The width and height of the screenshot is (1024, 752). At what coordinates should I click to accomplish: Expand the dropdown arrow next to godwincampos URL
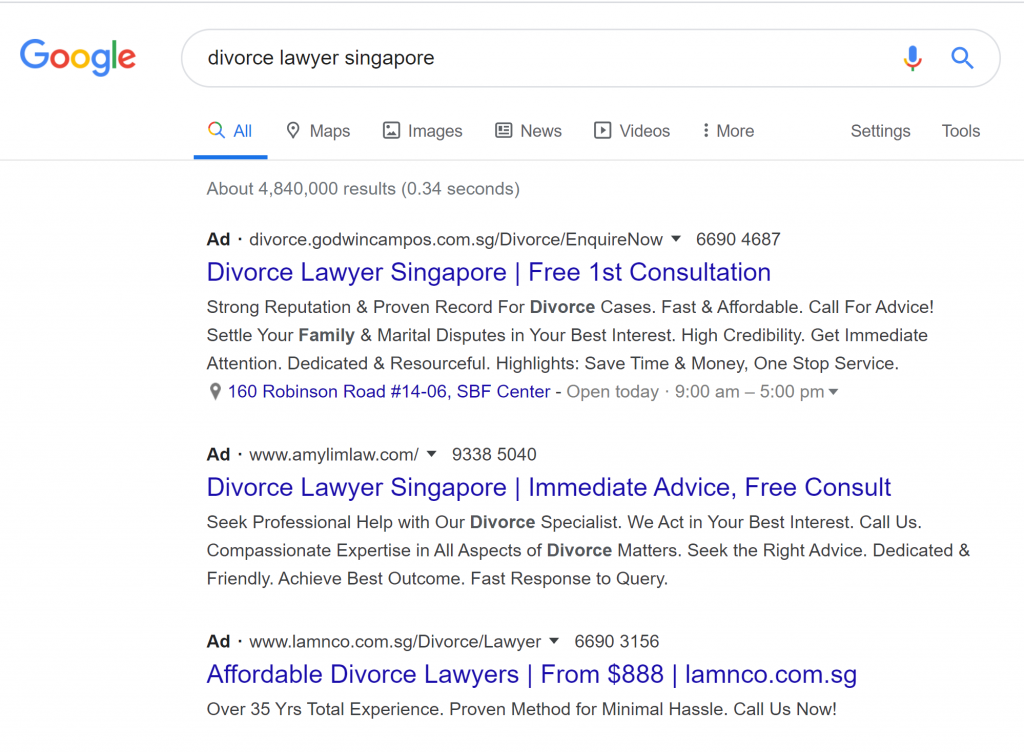[x=676, y=239]
